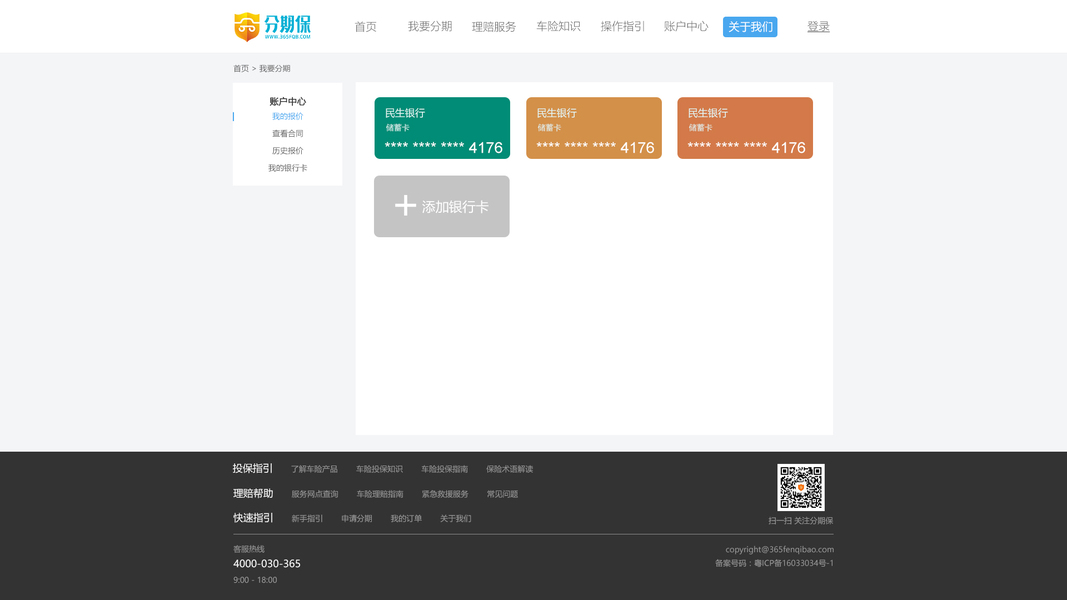Click 扫一扫 关注分期保 caption

click(x=800, y=520)
